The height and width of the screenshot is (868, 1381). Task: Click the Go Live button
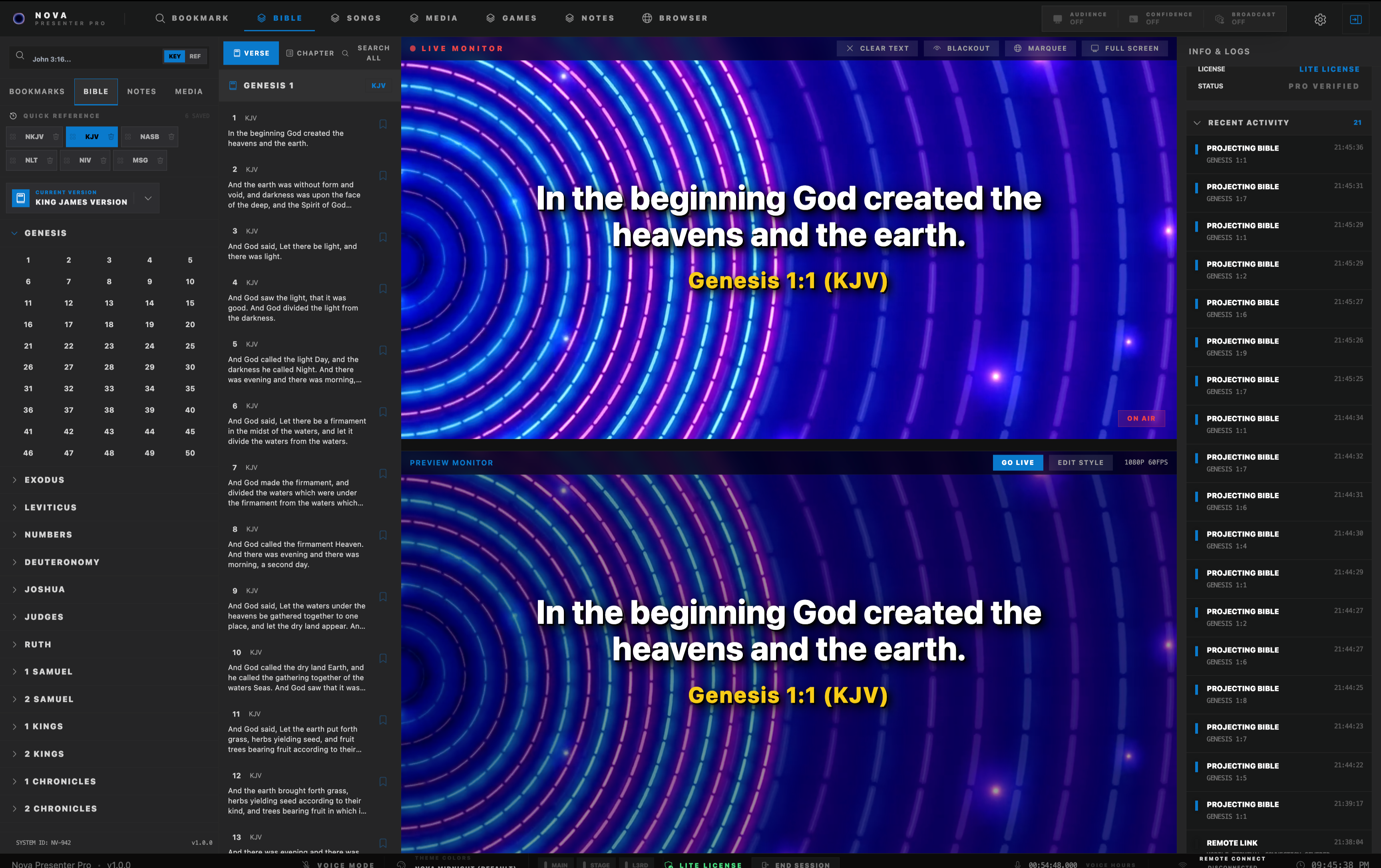coord(1018,463)
